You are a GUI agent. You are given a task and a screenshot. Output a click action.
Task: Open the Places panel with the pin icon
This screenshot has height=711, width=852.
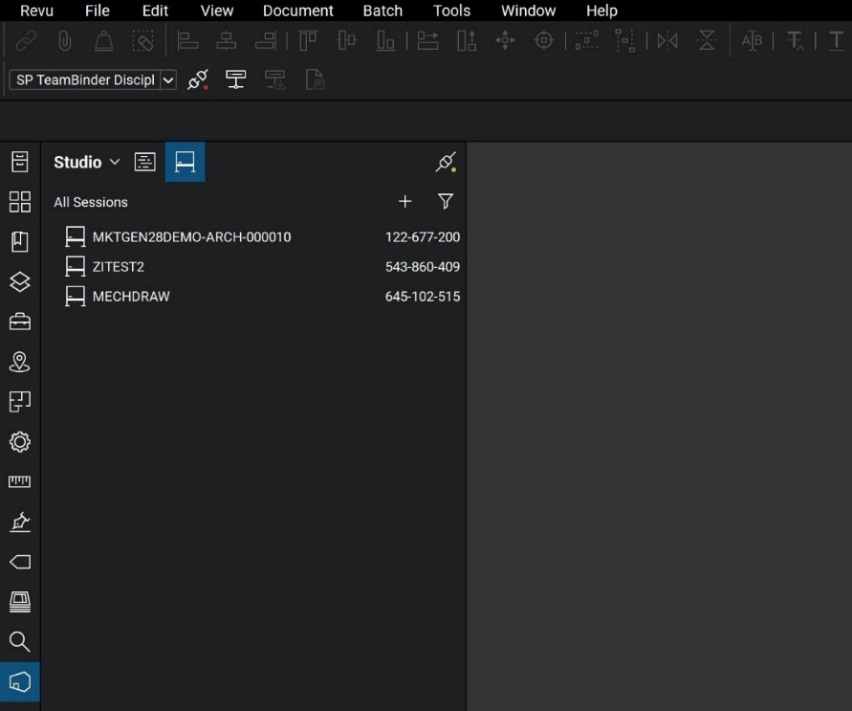click(x=20, y=362)
